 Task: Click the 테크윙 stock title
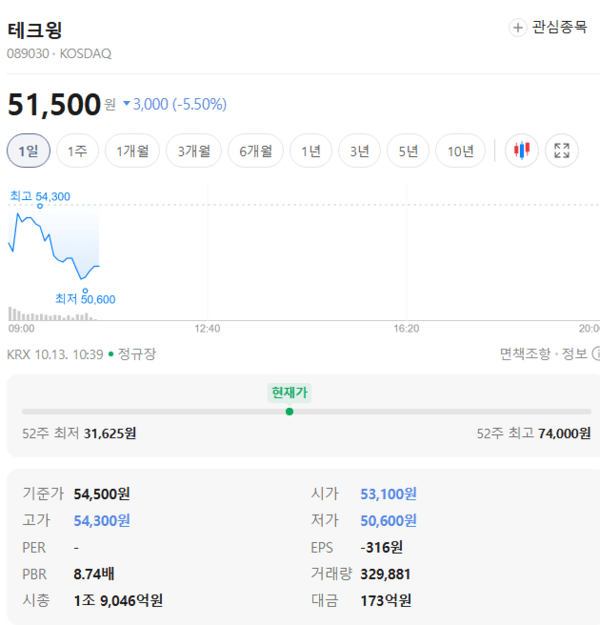pyautogui.click(x=35, y=30)
